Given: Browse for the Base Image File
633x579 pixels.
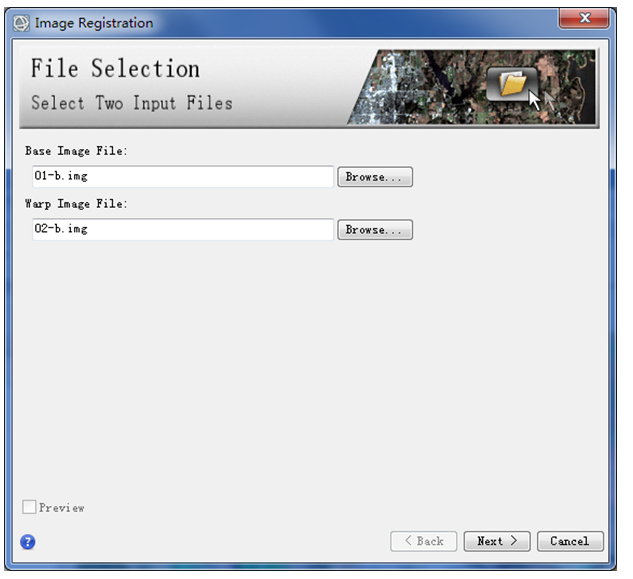Looking at the screenshot, I should click(375, 177).
